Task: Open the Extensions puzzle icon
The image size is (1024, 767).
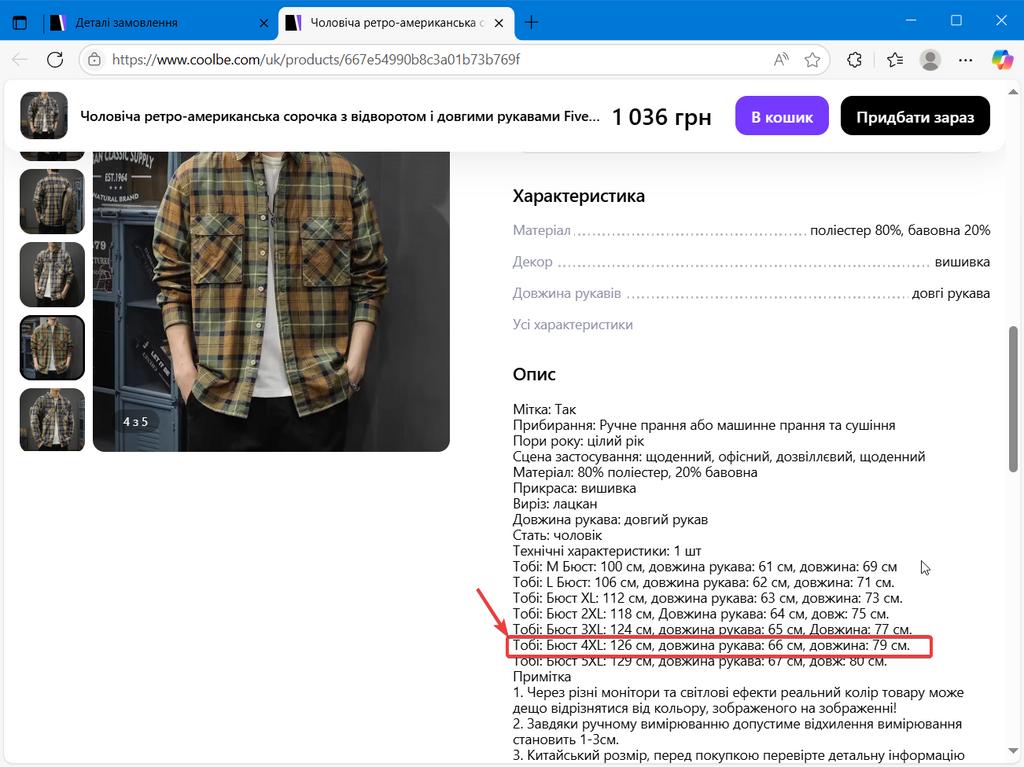Action: point(854,60)
